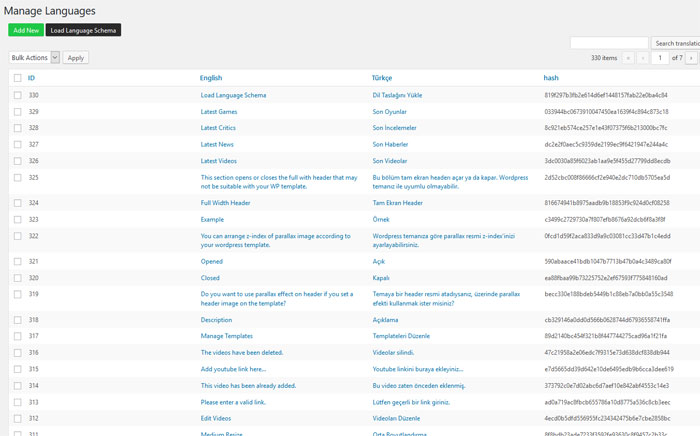Check the checkbox for row 329

click(x=17, y=112)
